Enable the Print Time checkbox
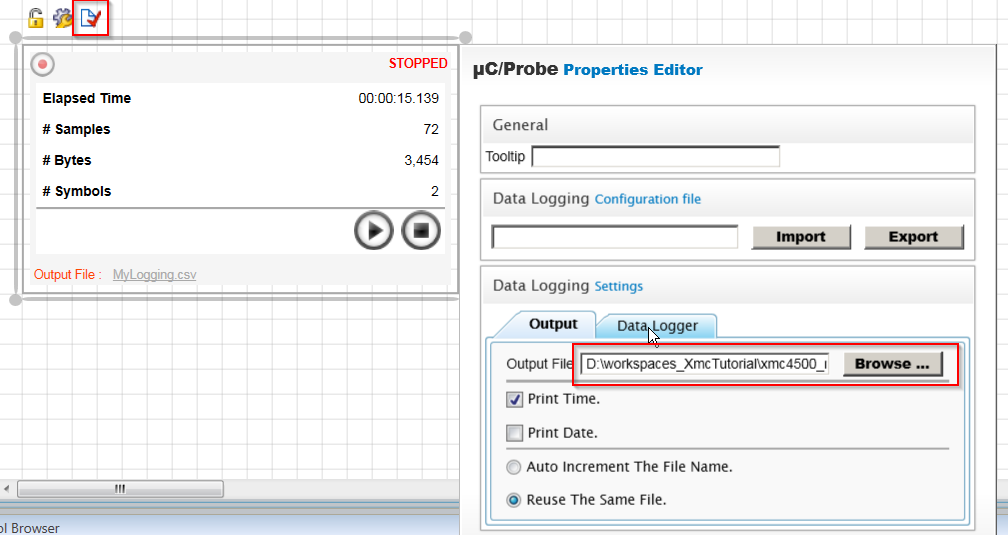Viewport: 1008px width, 535px height. pyautogui.click(x=514, y=399)
